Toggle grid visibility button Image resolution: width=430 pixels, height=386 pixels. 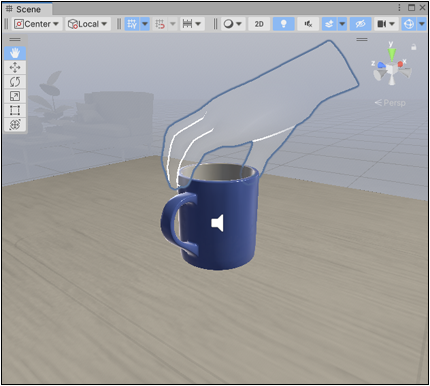pos(132,24)
